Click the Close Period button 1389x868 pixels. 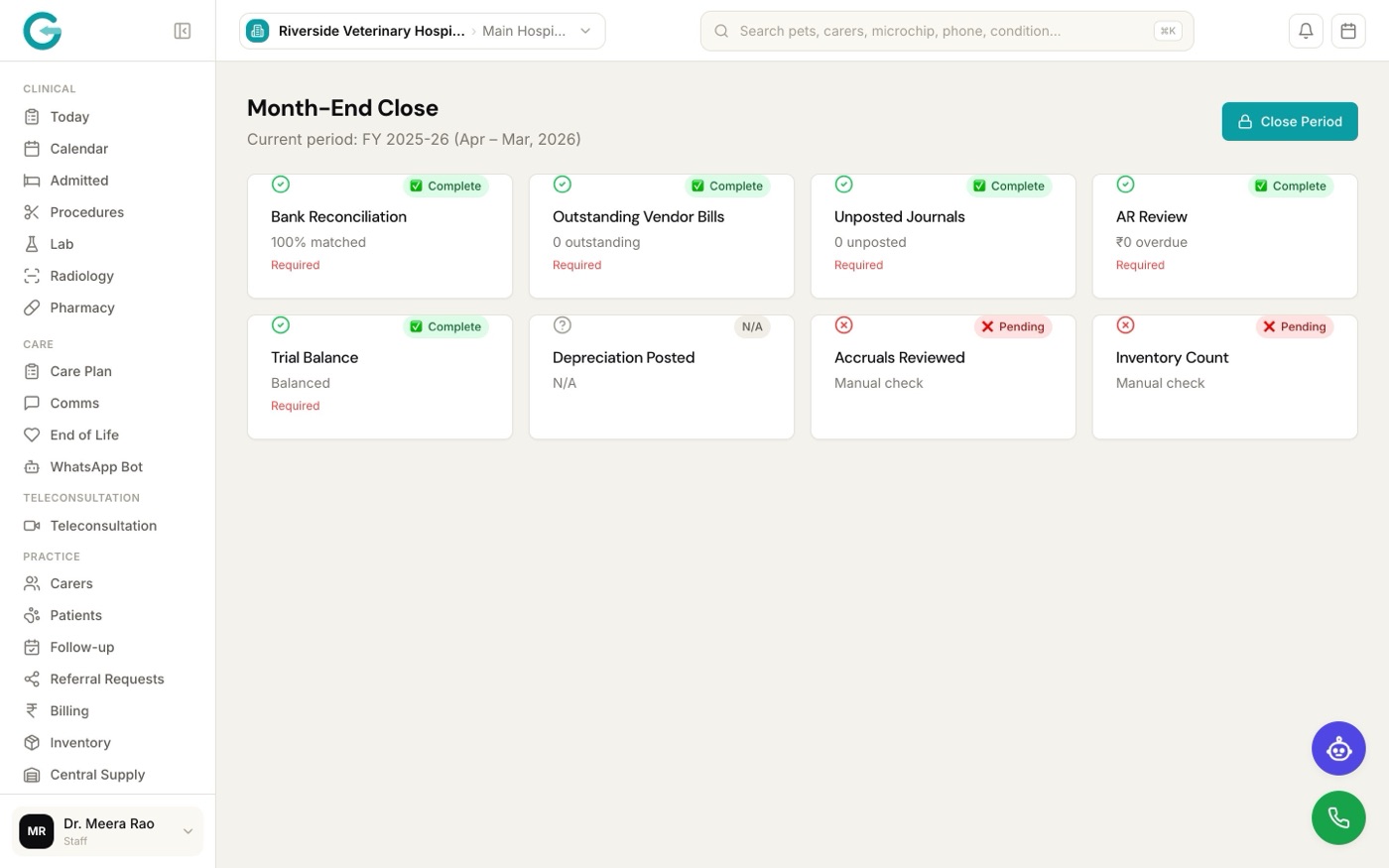1290,122
